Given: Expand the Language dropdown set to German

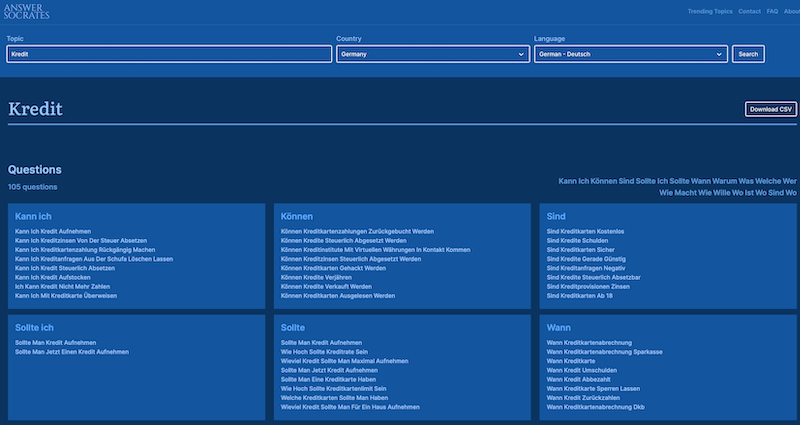Looking at the screenshot, I should tap(630, 54).
